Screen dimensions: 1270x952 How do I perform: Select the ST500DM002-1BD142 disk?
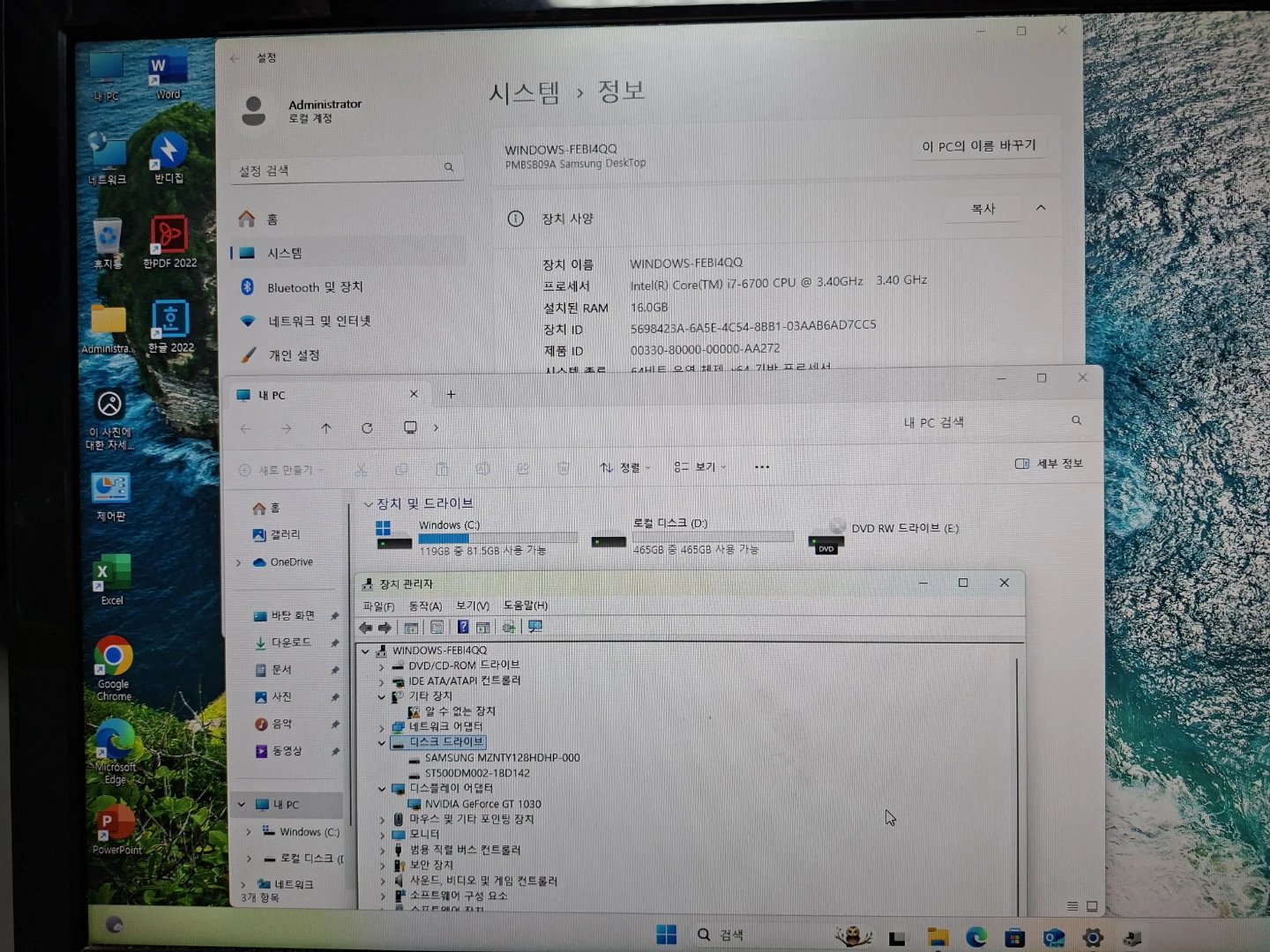477,773
